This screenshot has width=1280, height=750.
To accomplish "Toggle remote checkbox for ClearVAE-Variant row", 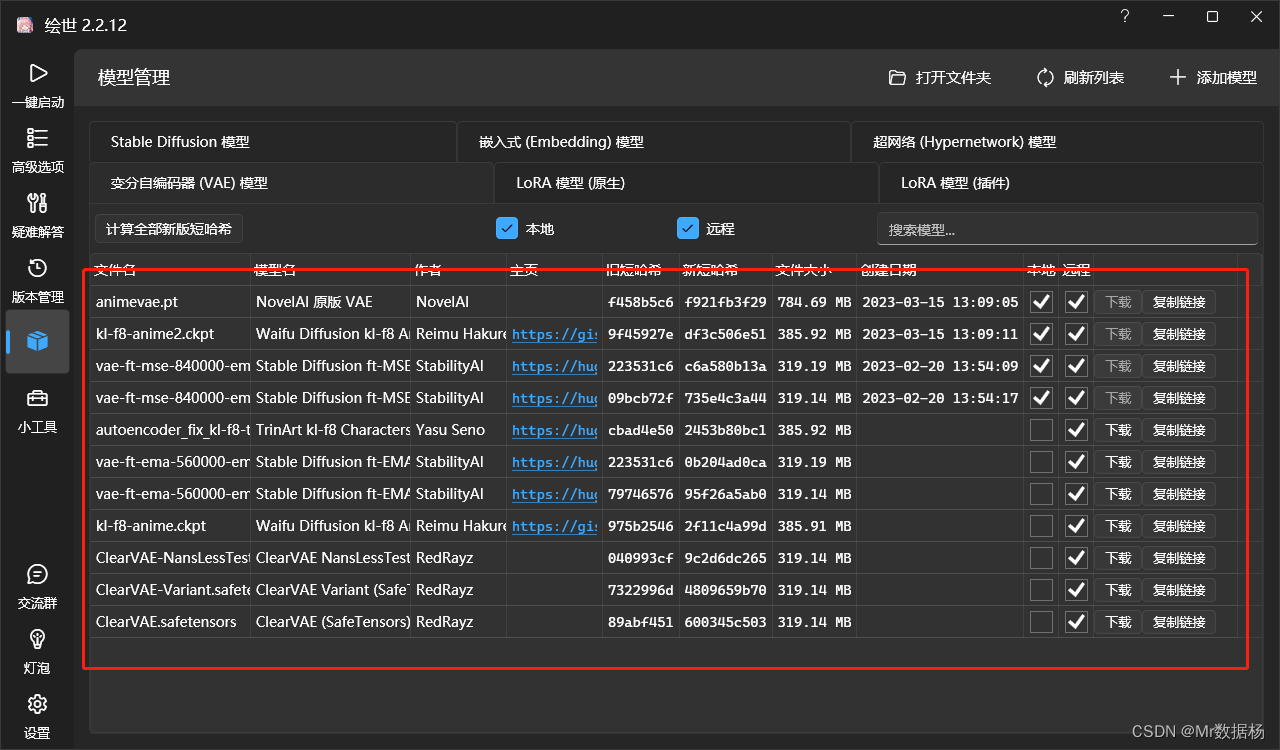I will pos(1076,590).
